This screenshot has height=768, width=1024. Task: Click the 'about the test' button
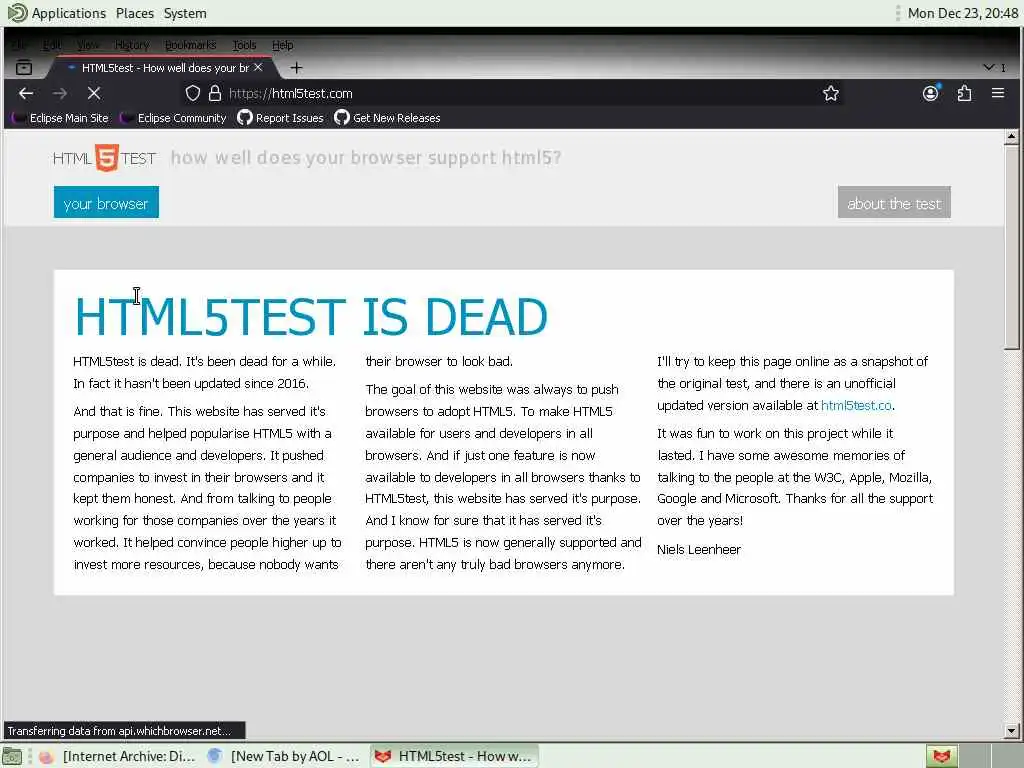click(x=894, y=202)
